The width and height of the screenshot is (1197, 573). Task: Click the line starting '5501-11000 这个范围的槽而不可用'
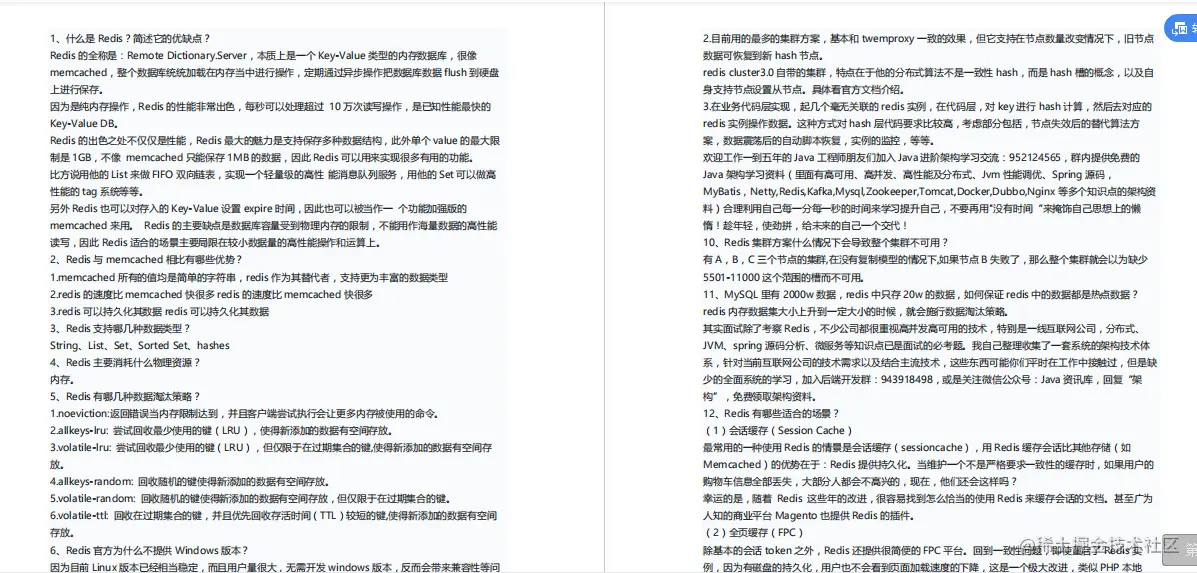click(784, 277)
